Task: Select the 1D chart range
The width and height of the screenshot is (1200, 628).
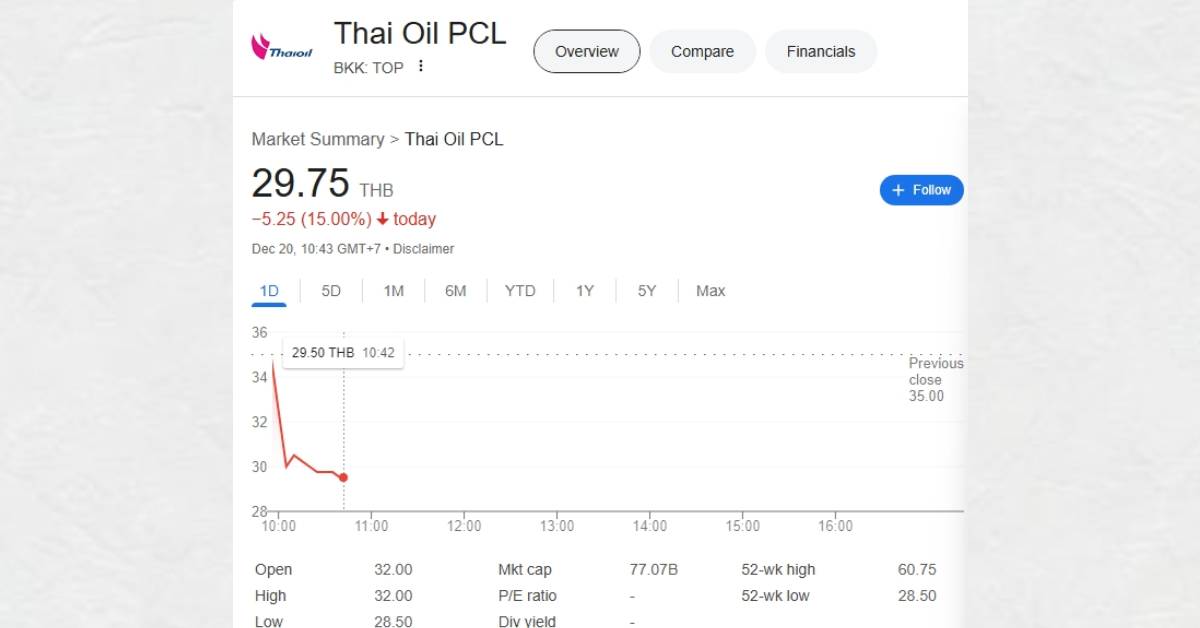Action: pos(269,291)
